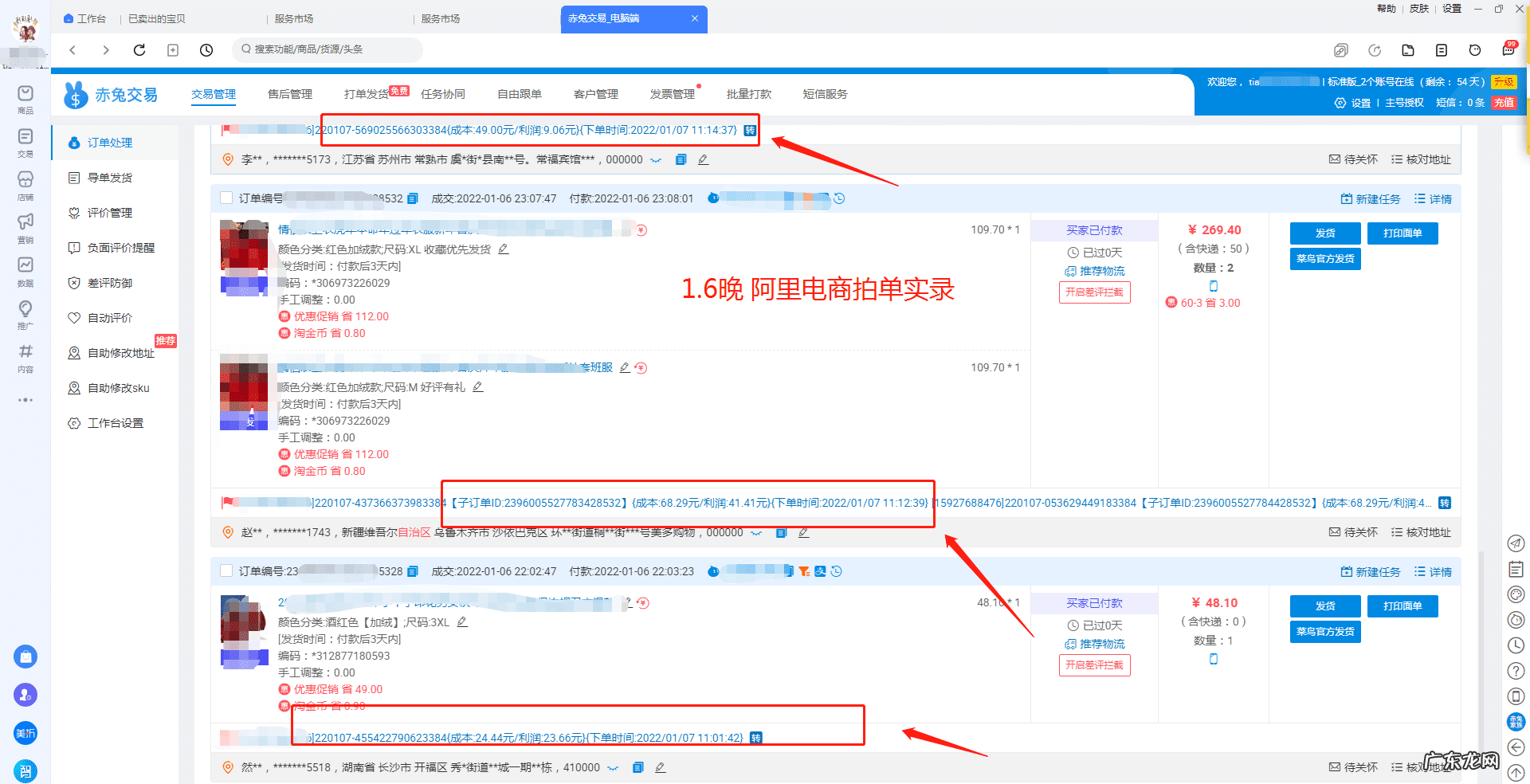Click the search bar 搜索功能/商品/资源/头条
1530x784 pixels.
327,49
